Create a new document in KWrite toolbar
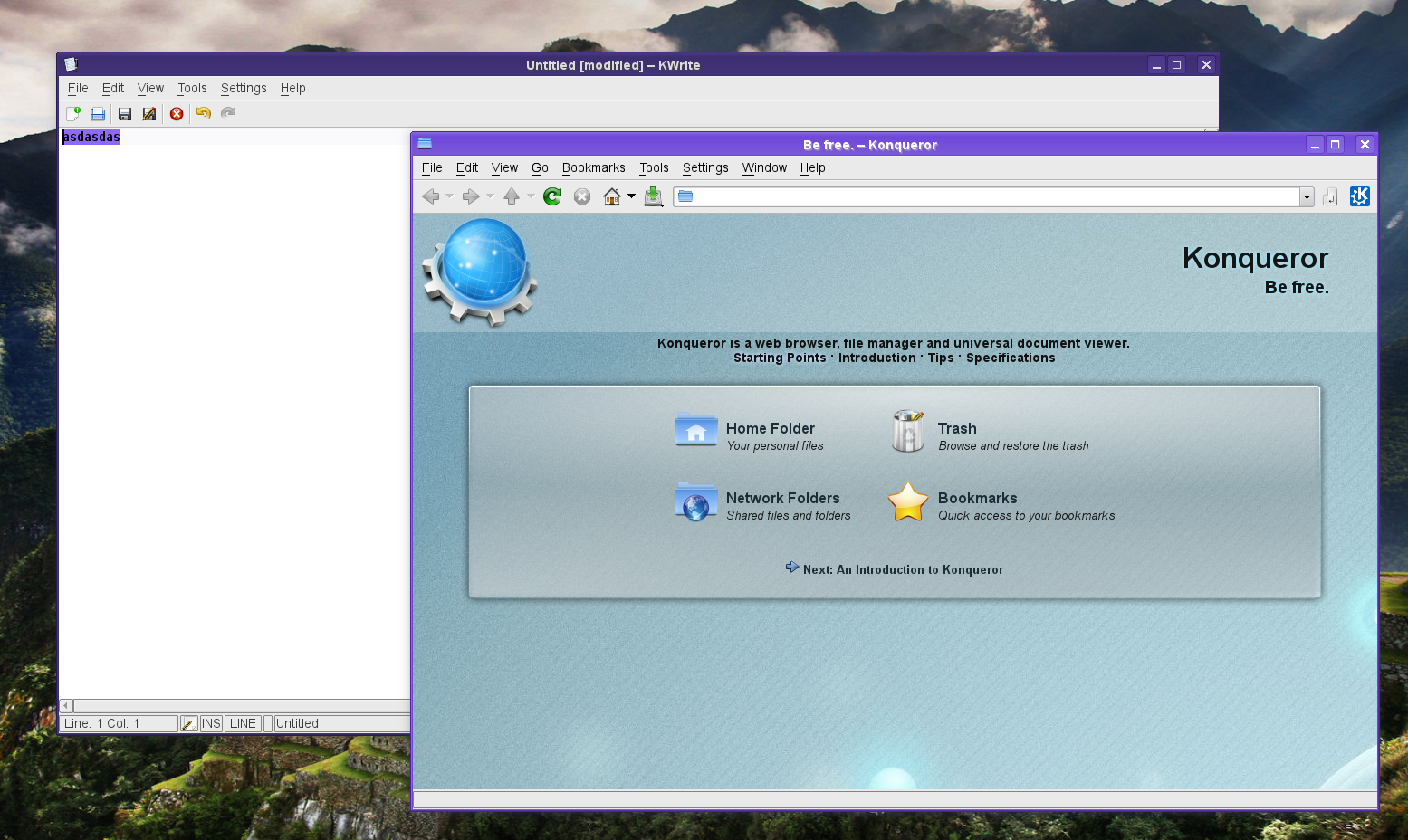 tap(73, 113)
